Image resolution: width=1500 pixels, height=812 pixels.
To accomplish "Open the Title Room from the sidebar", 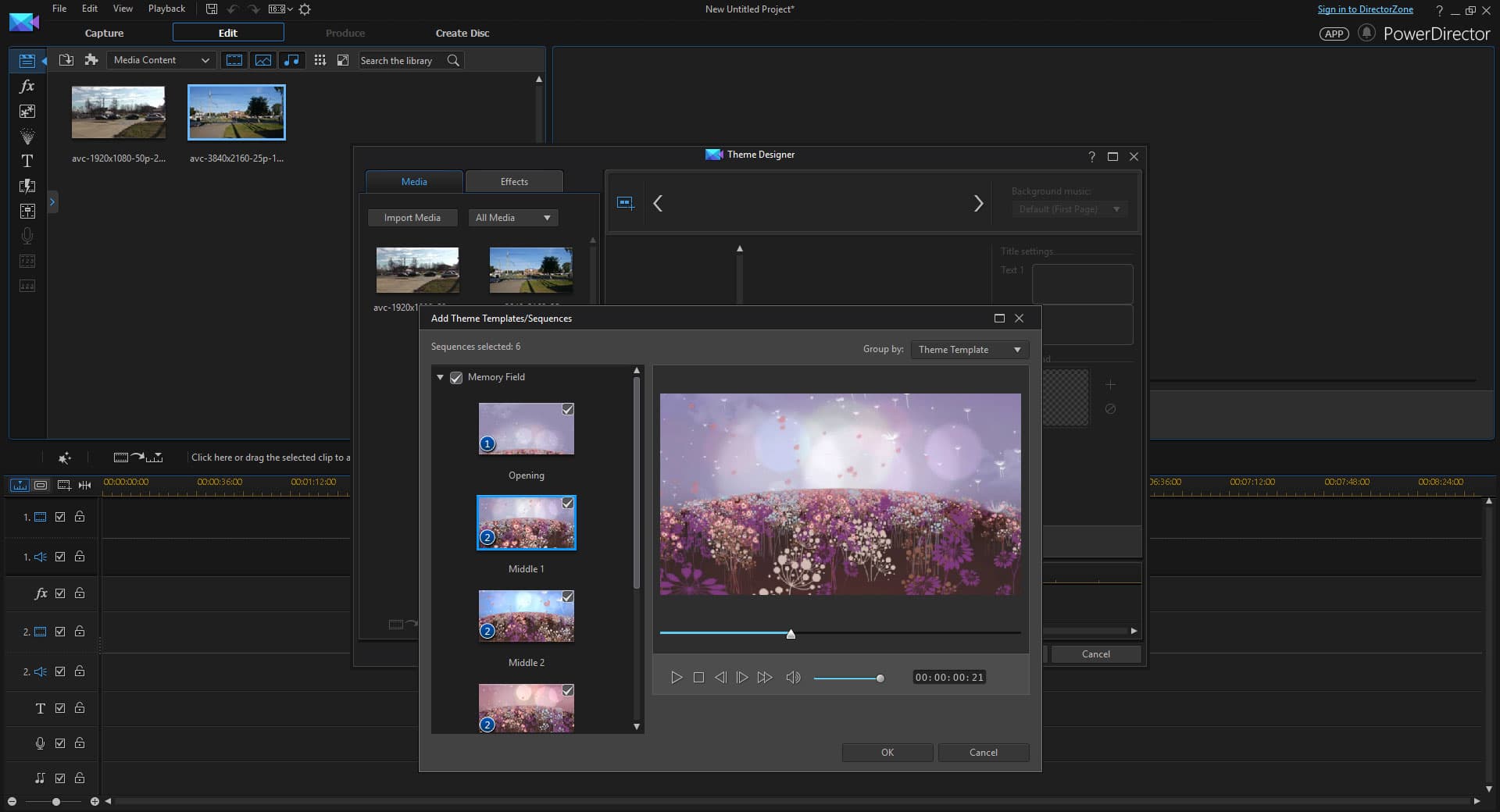I will 27,161.
